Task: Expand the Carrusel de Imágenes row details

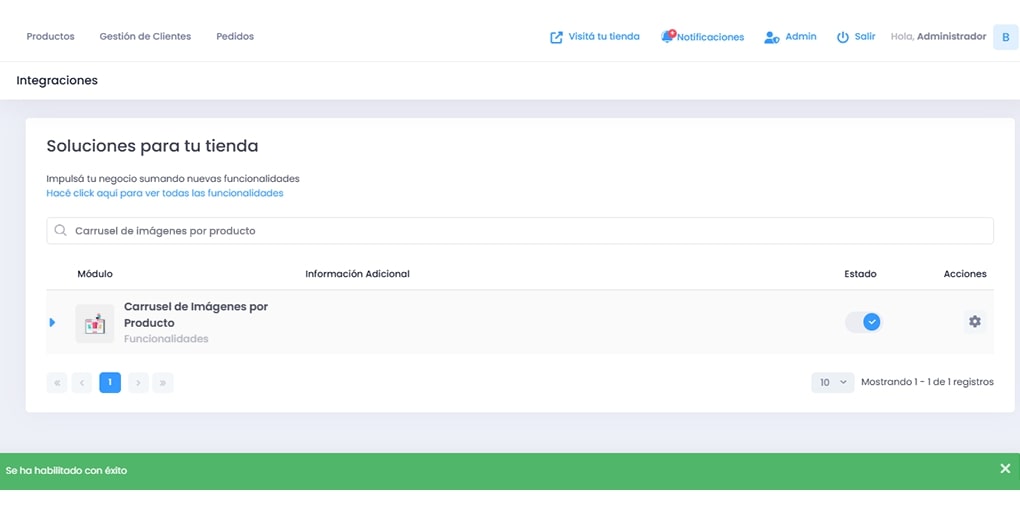Action: coord(53,322)
